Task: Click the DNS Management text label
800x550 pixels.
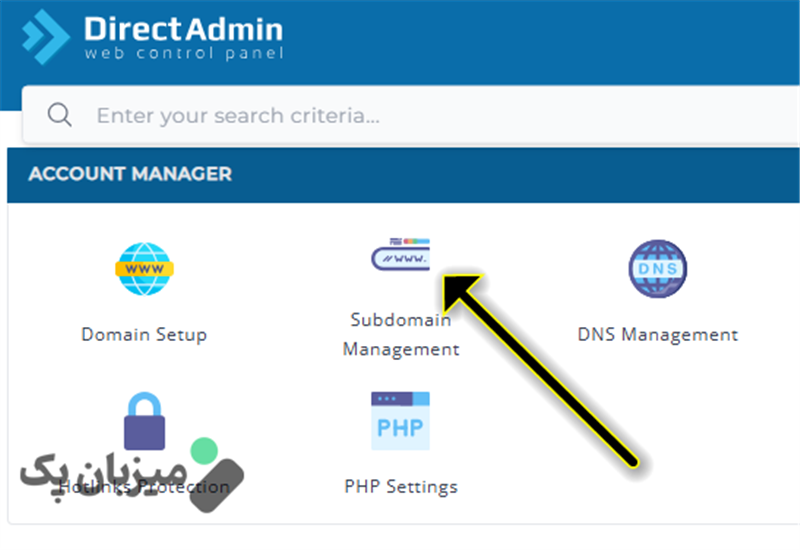Action: point(658,335)
